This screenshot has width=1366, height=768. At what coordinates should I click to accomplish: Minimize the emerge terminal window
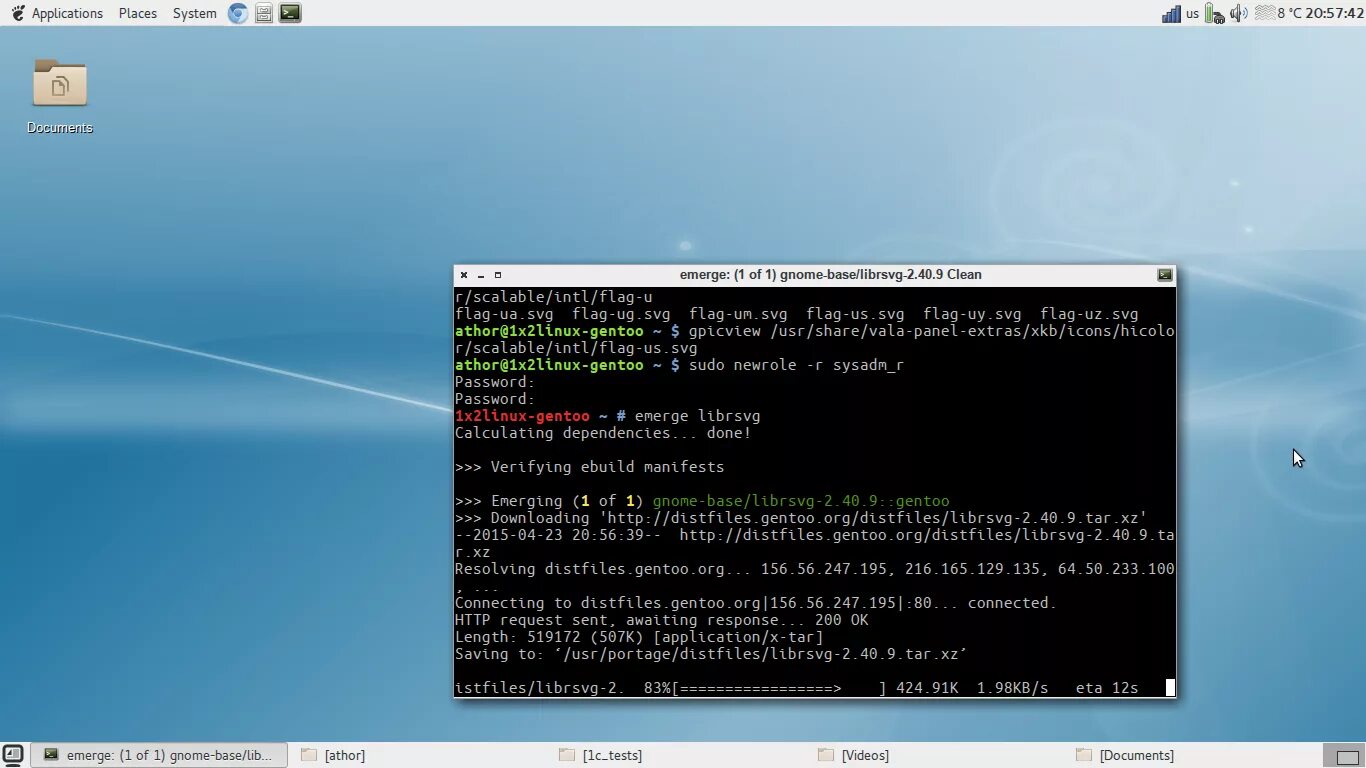click(481, 275)
